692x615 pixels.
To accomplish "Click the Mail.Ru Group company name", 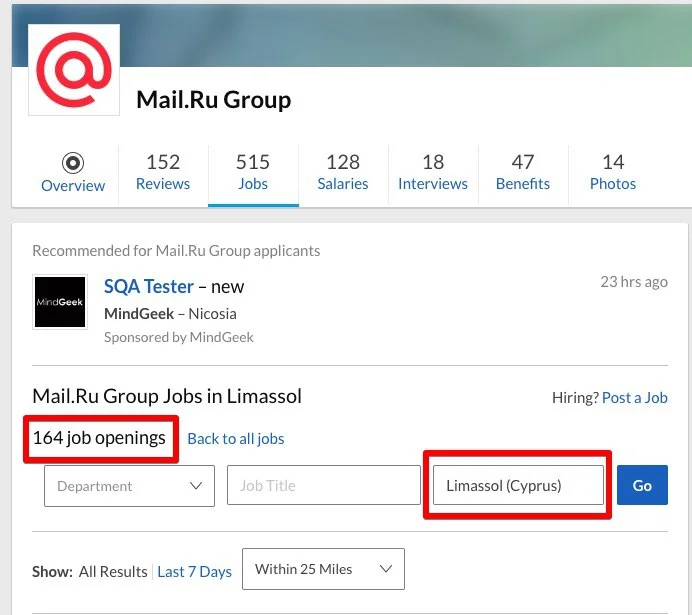I will pyautogui.click(x=213, y=100).
